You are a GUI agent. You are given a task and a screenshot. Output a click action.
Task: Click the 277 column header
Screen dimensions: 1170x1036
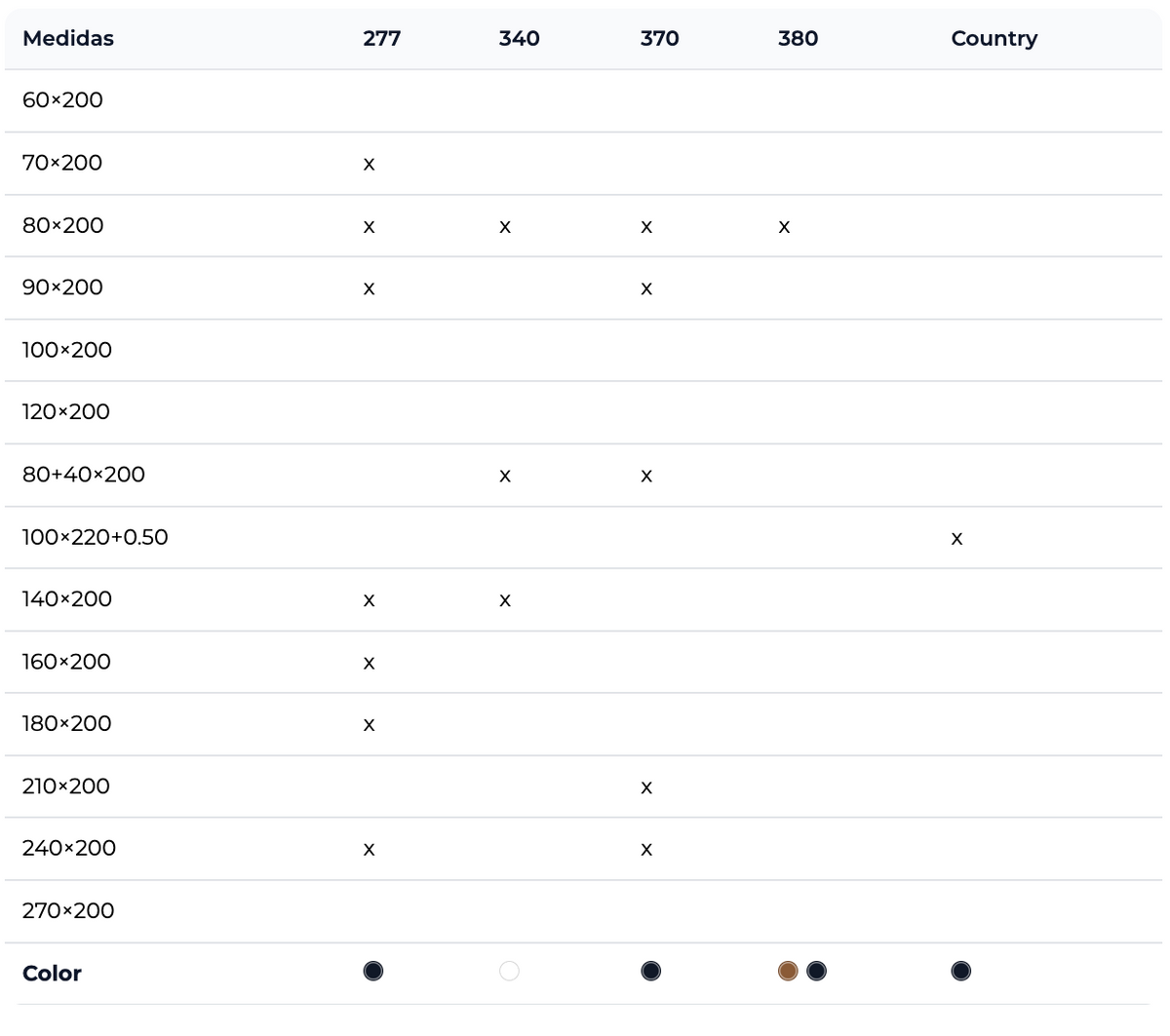381,38
